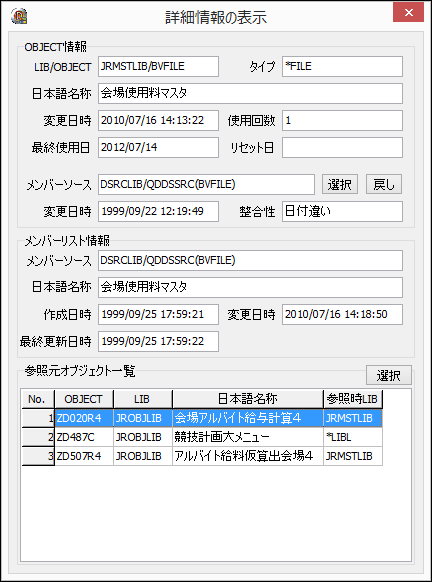Click the タイプ field showing *FILE
The width and height of the screenshot is (432, 582).
click(342, 66)
